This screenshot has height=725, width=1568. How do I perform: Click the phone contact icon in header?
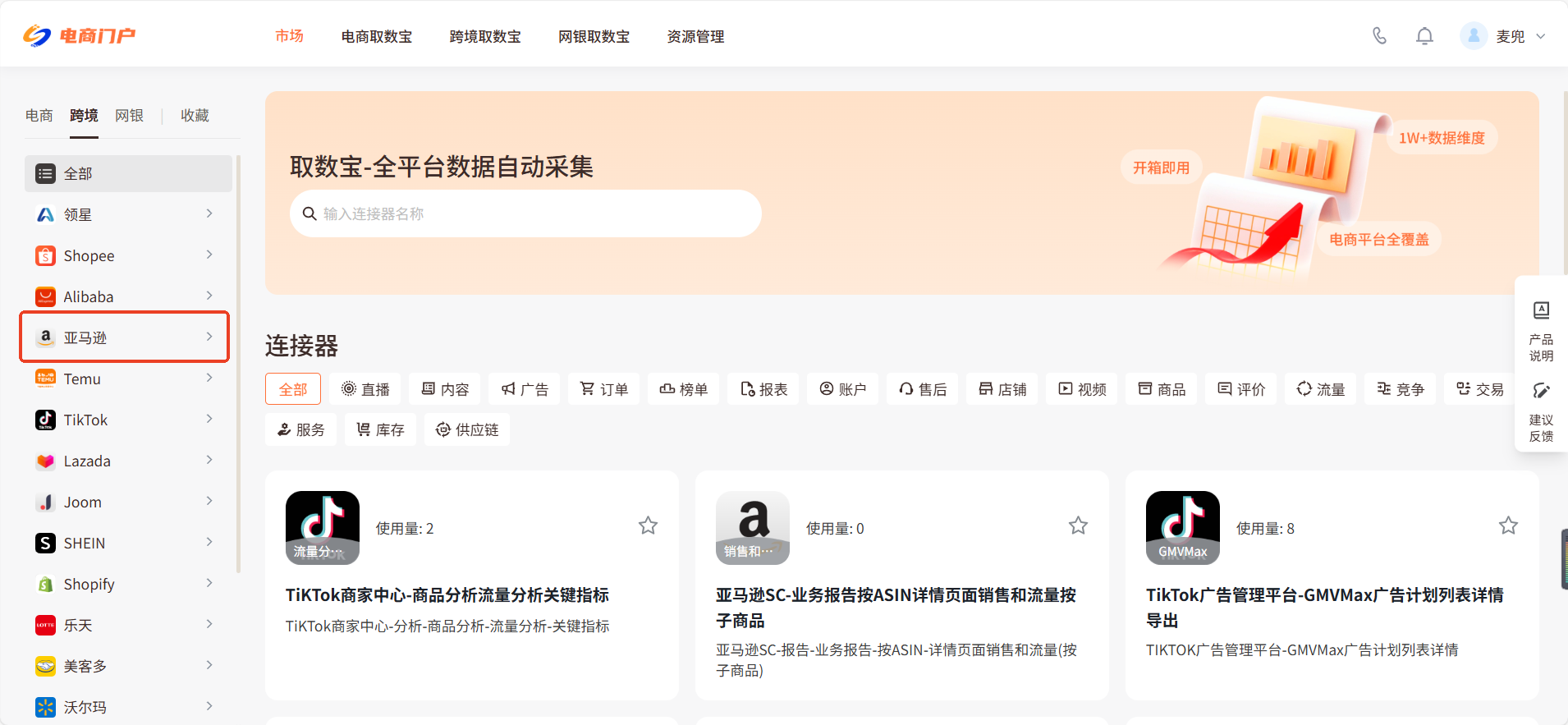[x=1379, y=36]
